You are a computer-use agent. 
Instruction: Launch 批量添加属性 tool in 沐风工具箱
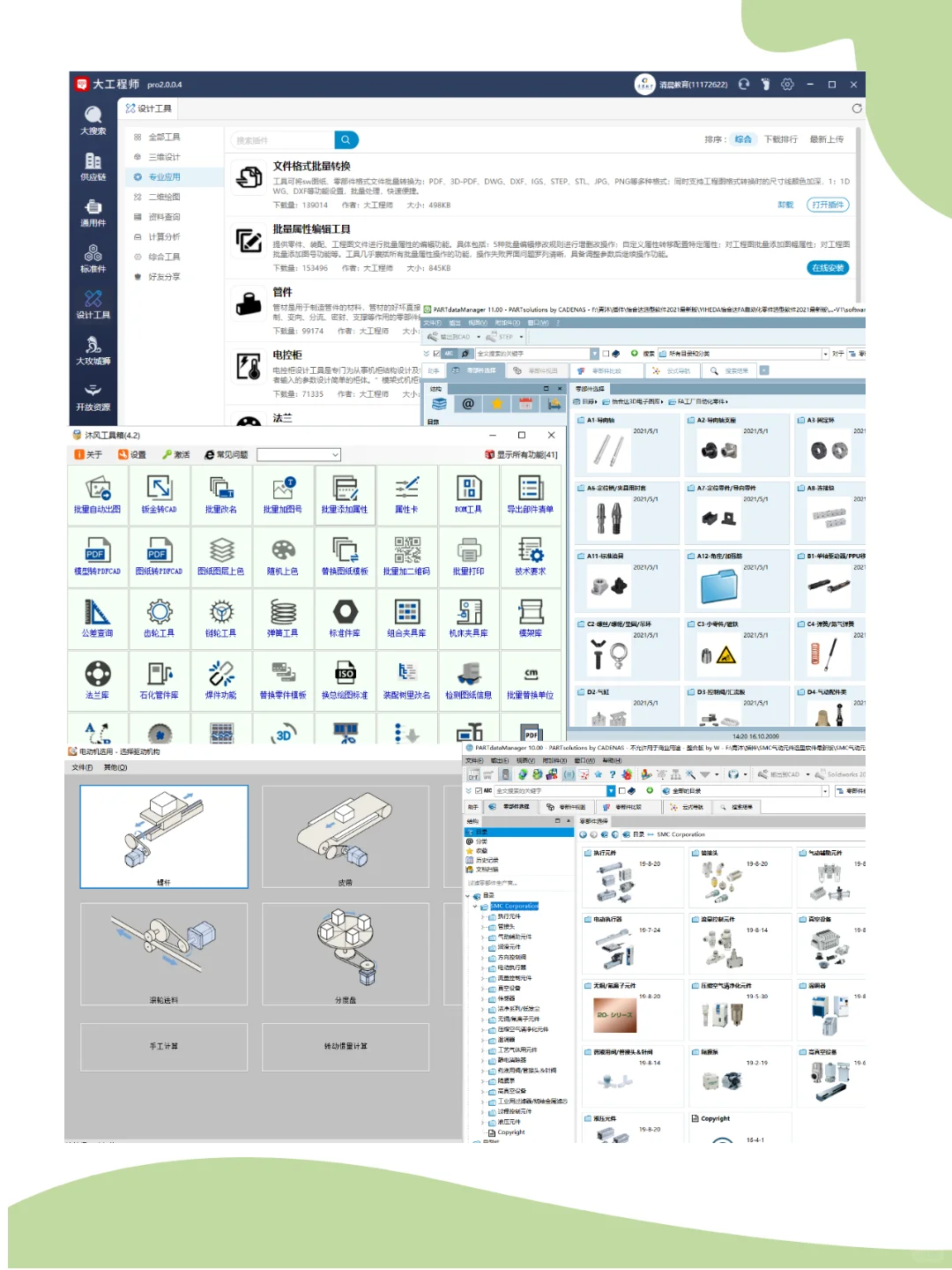(x=345, y=495)
